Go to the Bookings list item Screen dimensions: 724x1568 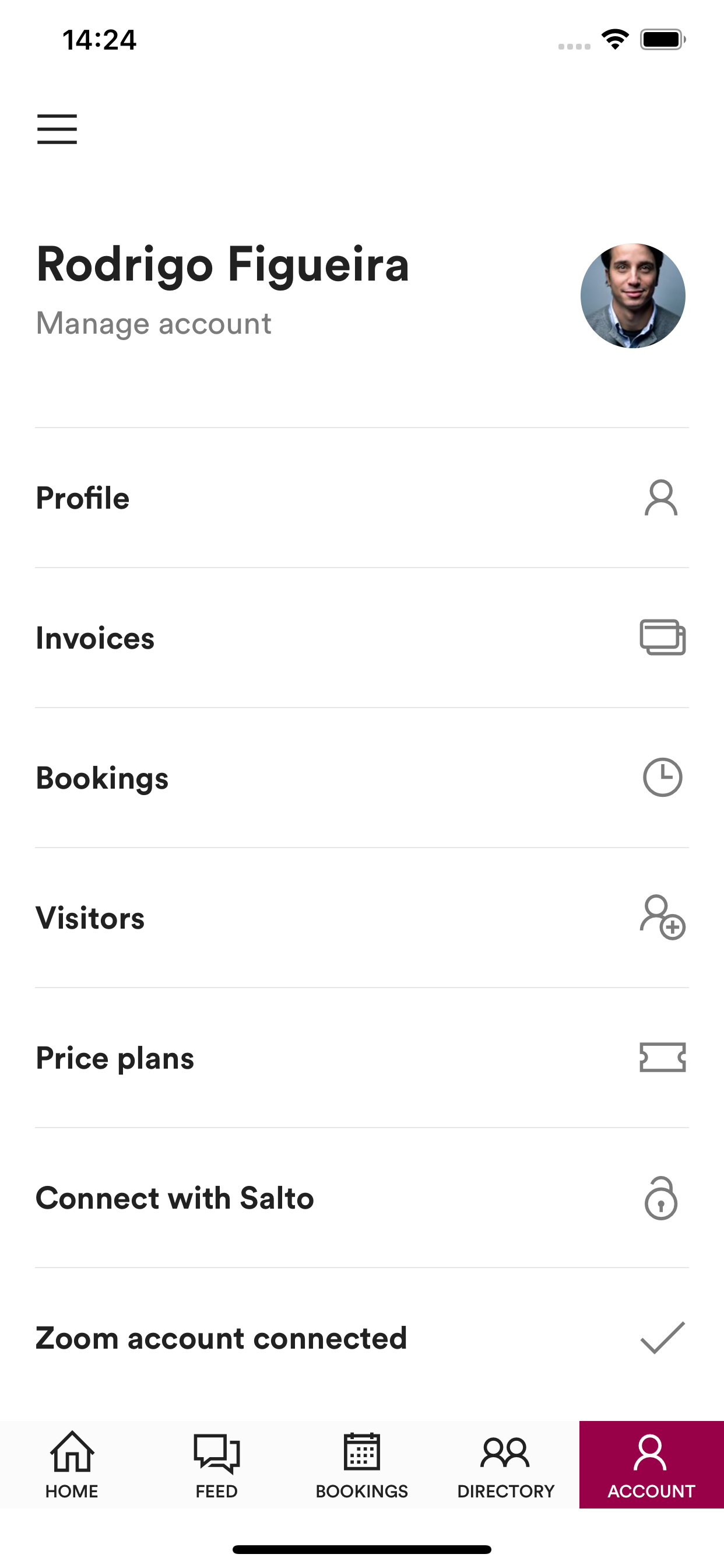(x=362, y=778)
